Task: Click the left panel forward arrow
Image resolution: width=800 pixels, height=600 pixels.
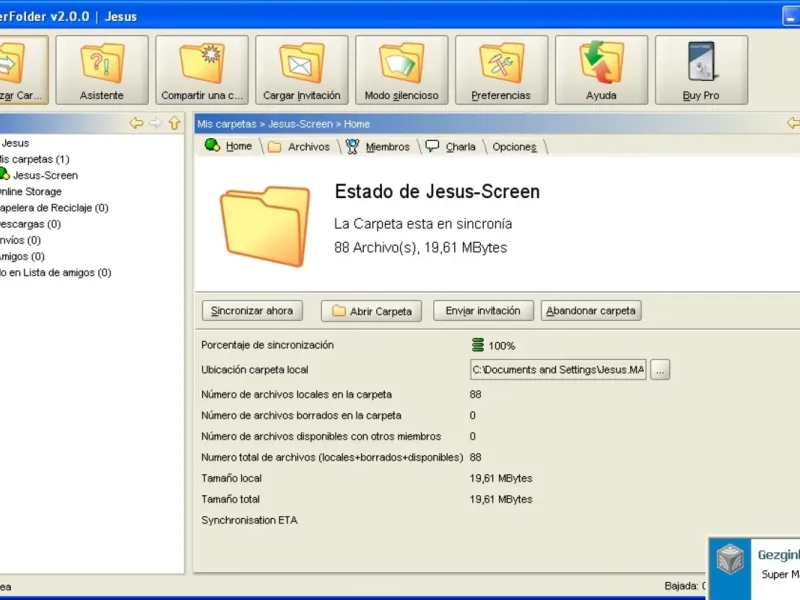Action: pos(156,123)
